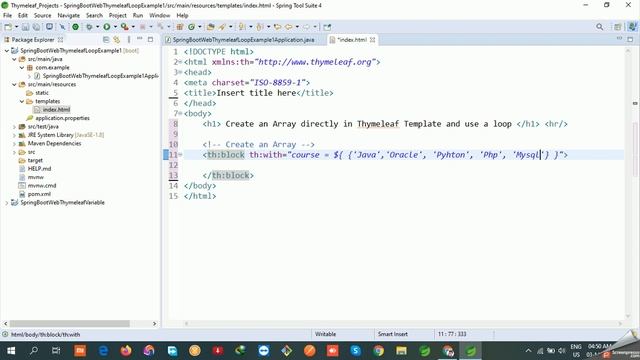Open the Source menu
This screenshot has height=360, width=640.
pos(42,16)
